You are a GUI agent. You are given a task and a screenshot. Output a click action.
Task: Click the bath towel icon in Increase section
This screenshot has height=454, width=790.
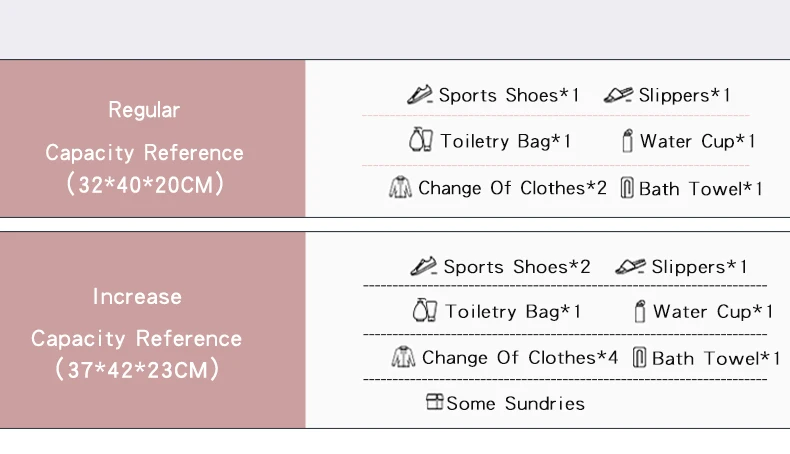click(639, 358)
